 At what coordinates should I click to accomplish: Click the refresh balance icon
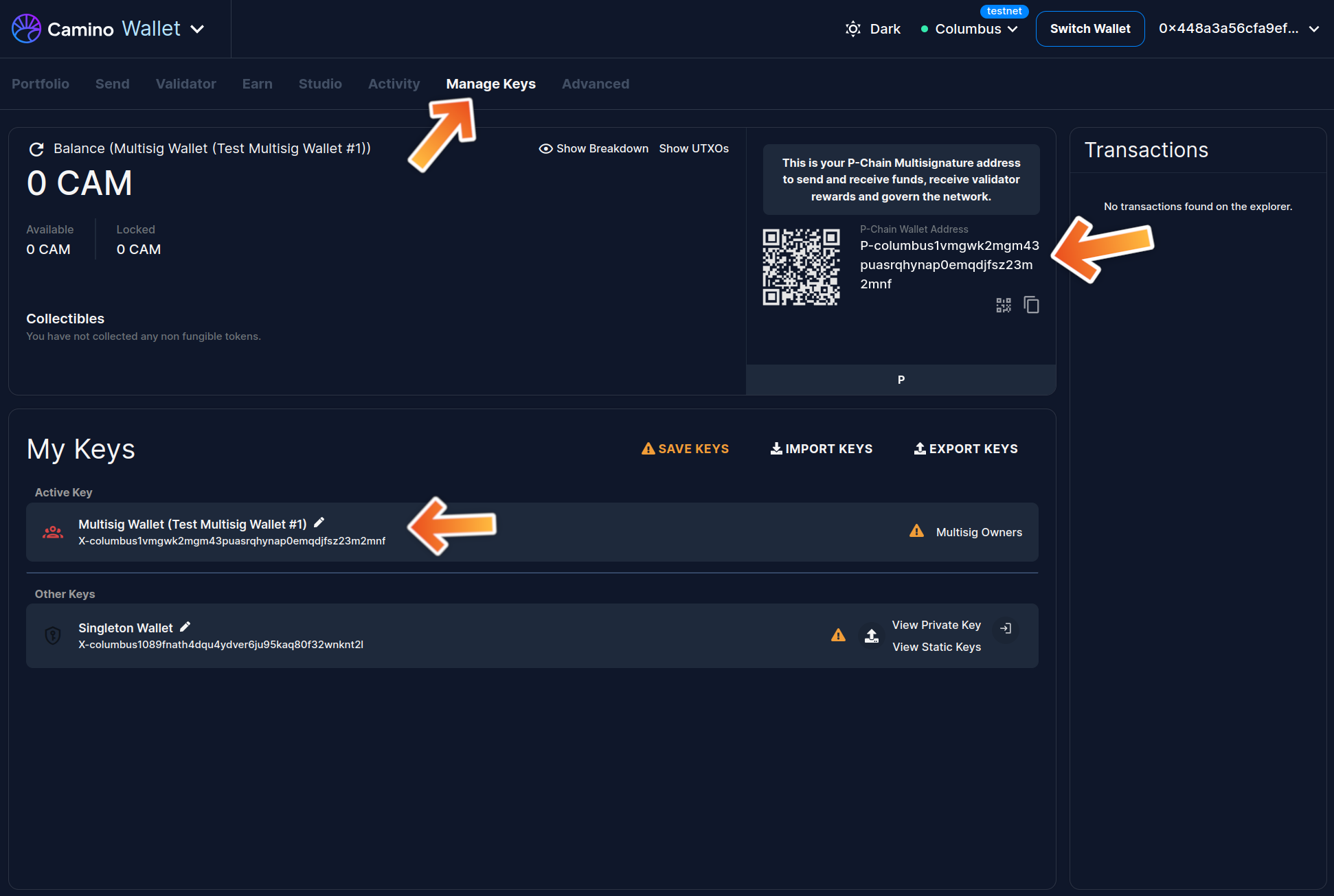click(36, 149)
